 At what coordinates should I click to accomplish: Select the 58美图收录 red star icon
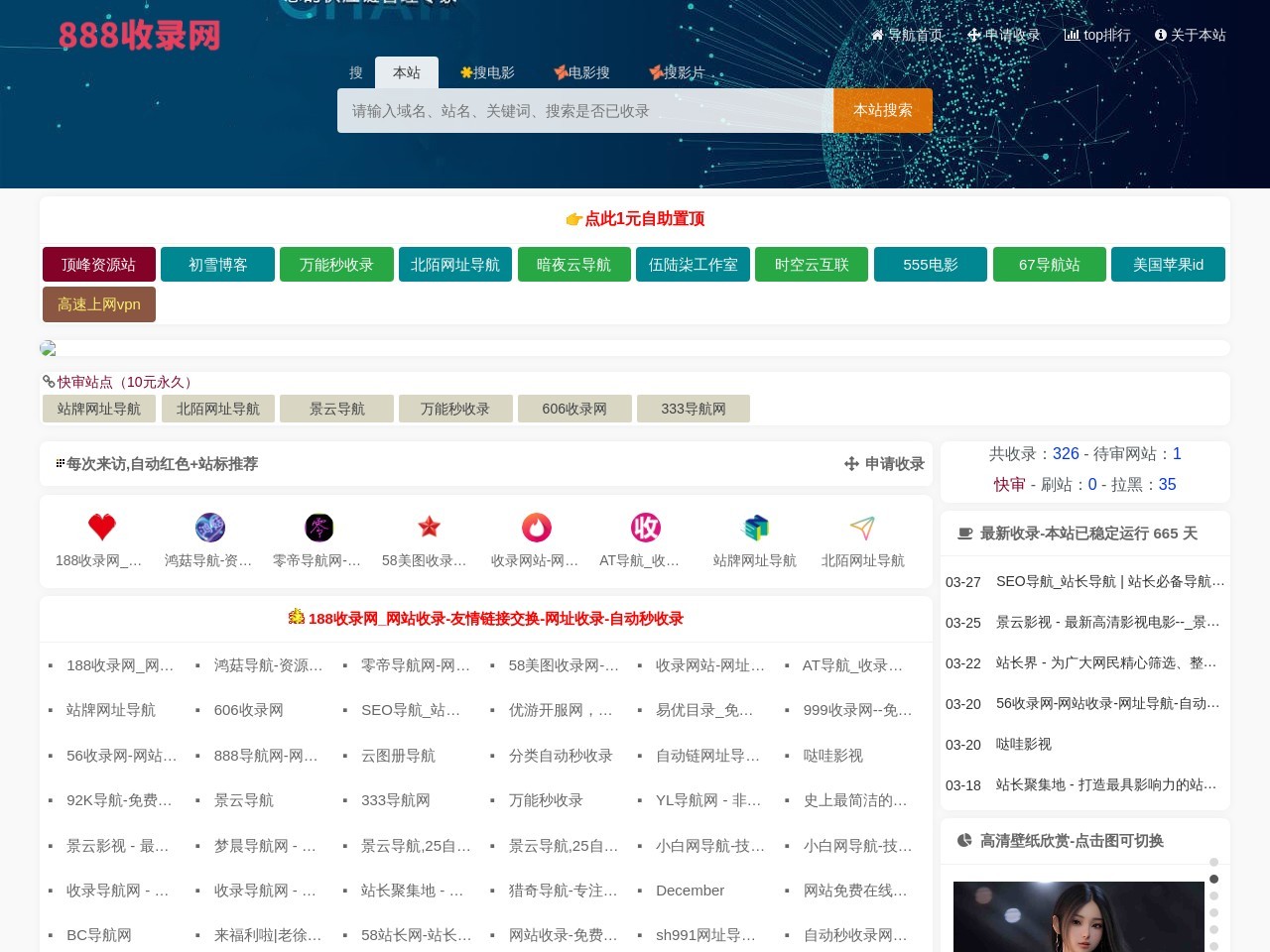pos(429,527)
